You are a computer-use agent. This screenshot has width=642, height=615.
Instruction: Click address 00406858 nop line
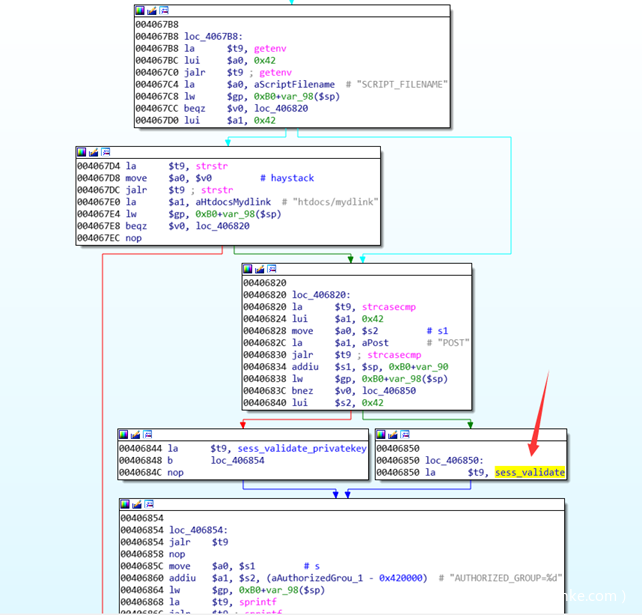(x=153, y=554)
